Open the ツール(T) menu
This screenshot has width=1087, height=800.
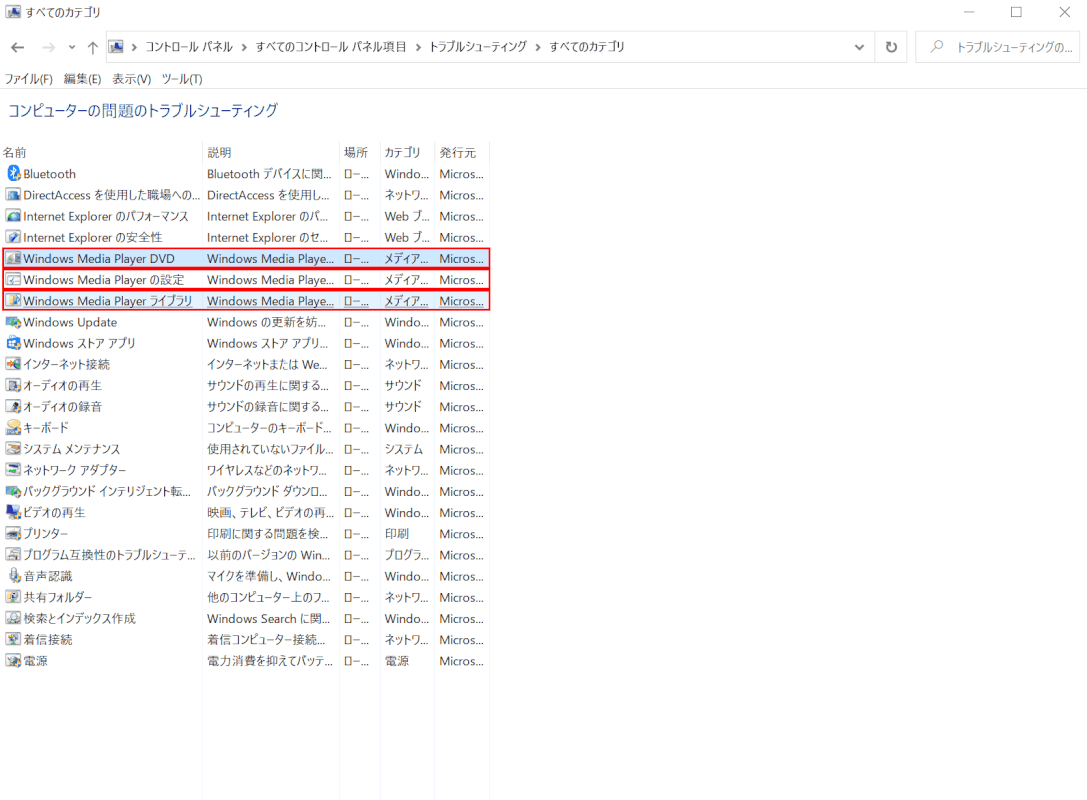(x=182, y=79)
